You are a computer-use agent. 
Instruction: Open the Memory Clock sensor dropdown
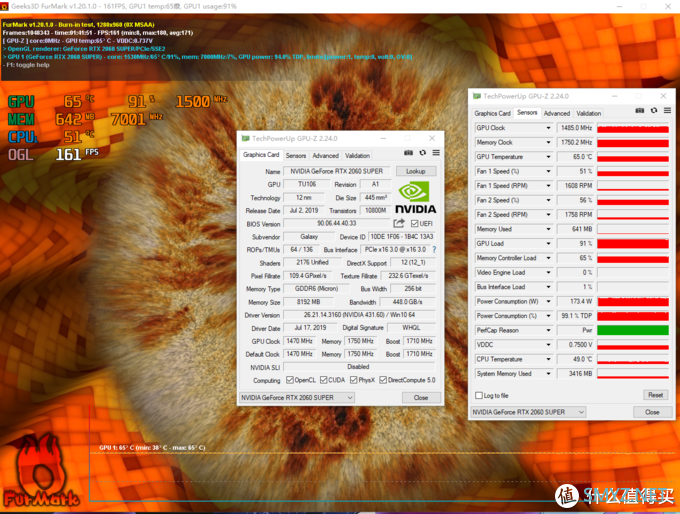pos(548,142)
